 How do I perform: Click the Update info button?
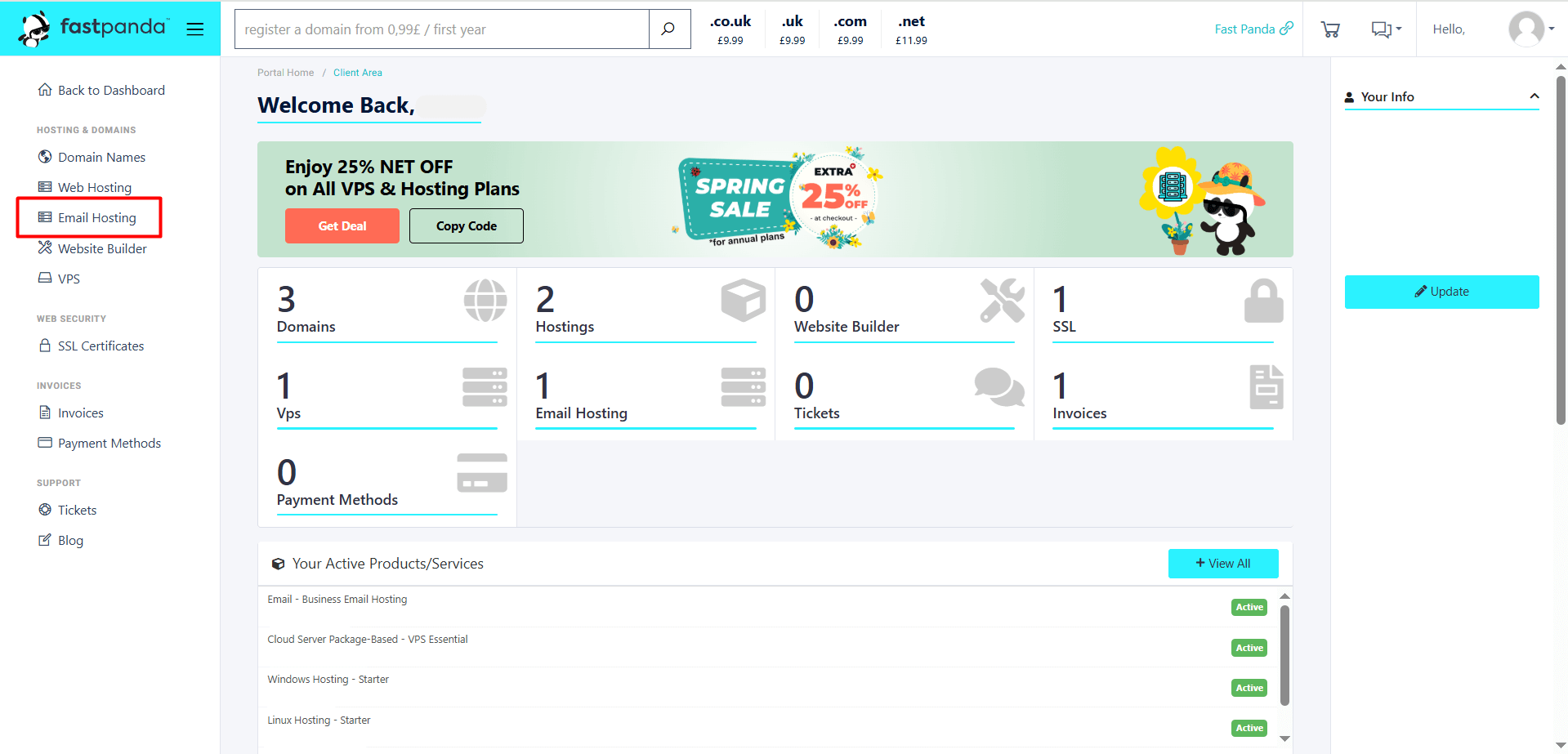click(1441, 292)
